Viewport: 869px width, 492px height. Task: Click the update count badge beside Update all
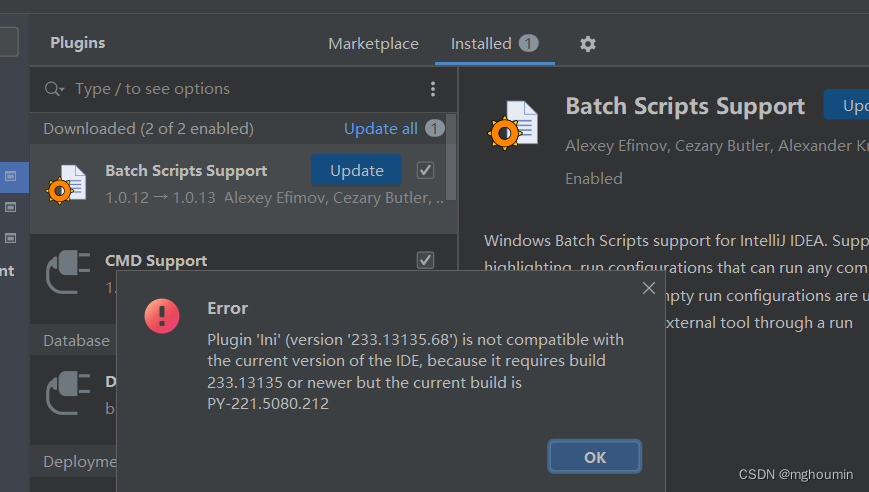coord(435,129)
